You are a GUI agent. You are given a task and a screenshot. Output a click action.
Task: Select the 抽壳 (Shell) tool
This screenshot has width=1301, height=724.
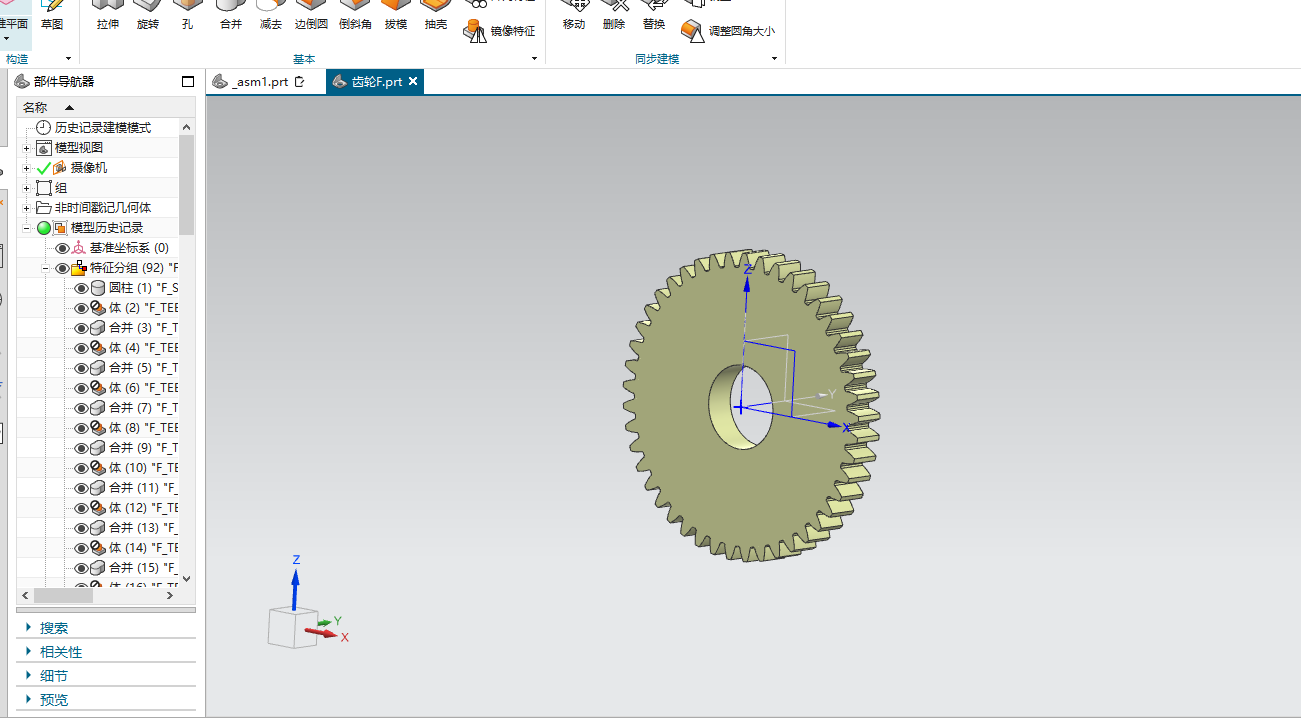[x=435, y=16]
